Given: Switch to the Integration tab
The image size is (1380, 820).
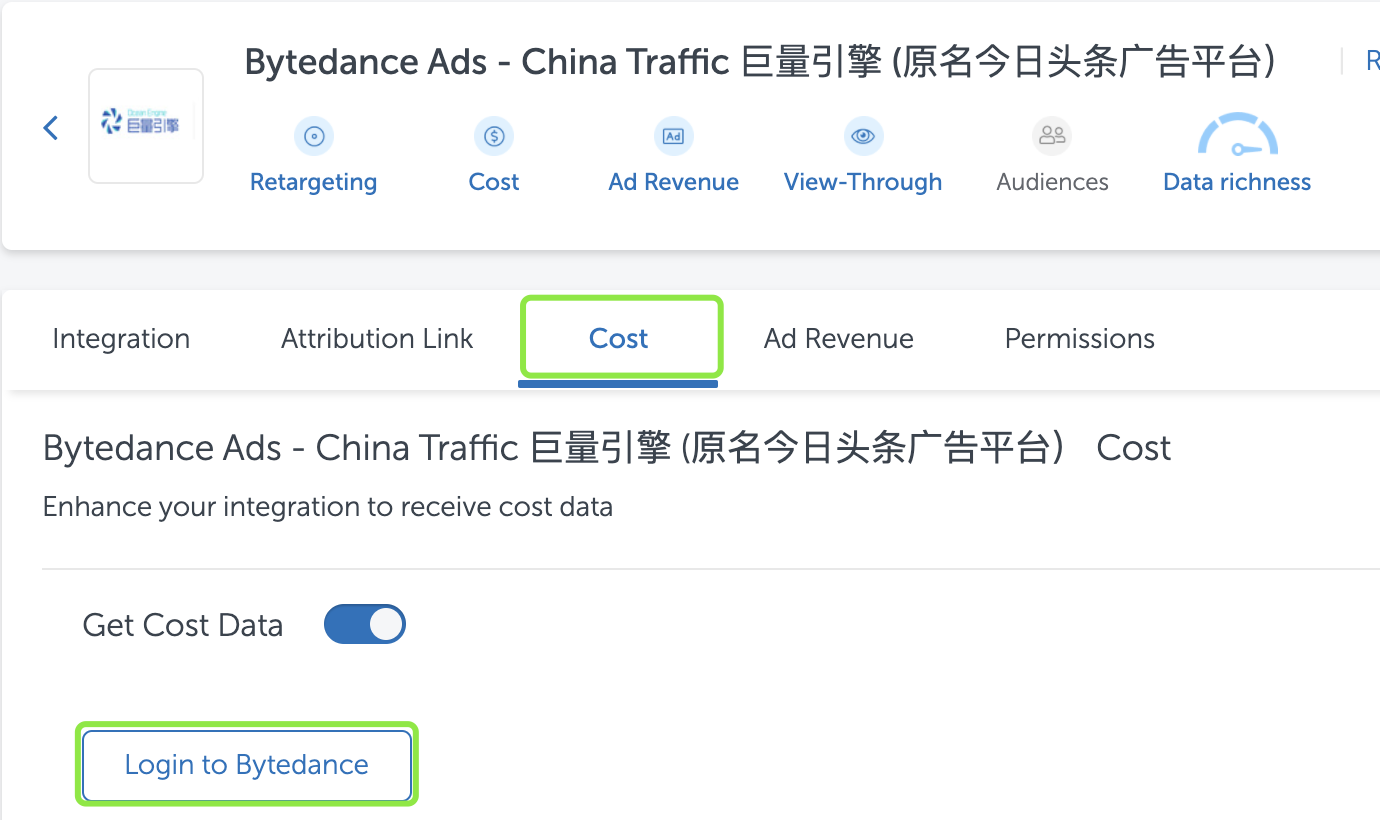Looking at the screenshot, I should click(x=121, y=339).
